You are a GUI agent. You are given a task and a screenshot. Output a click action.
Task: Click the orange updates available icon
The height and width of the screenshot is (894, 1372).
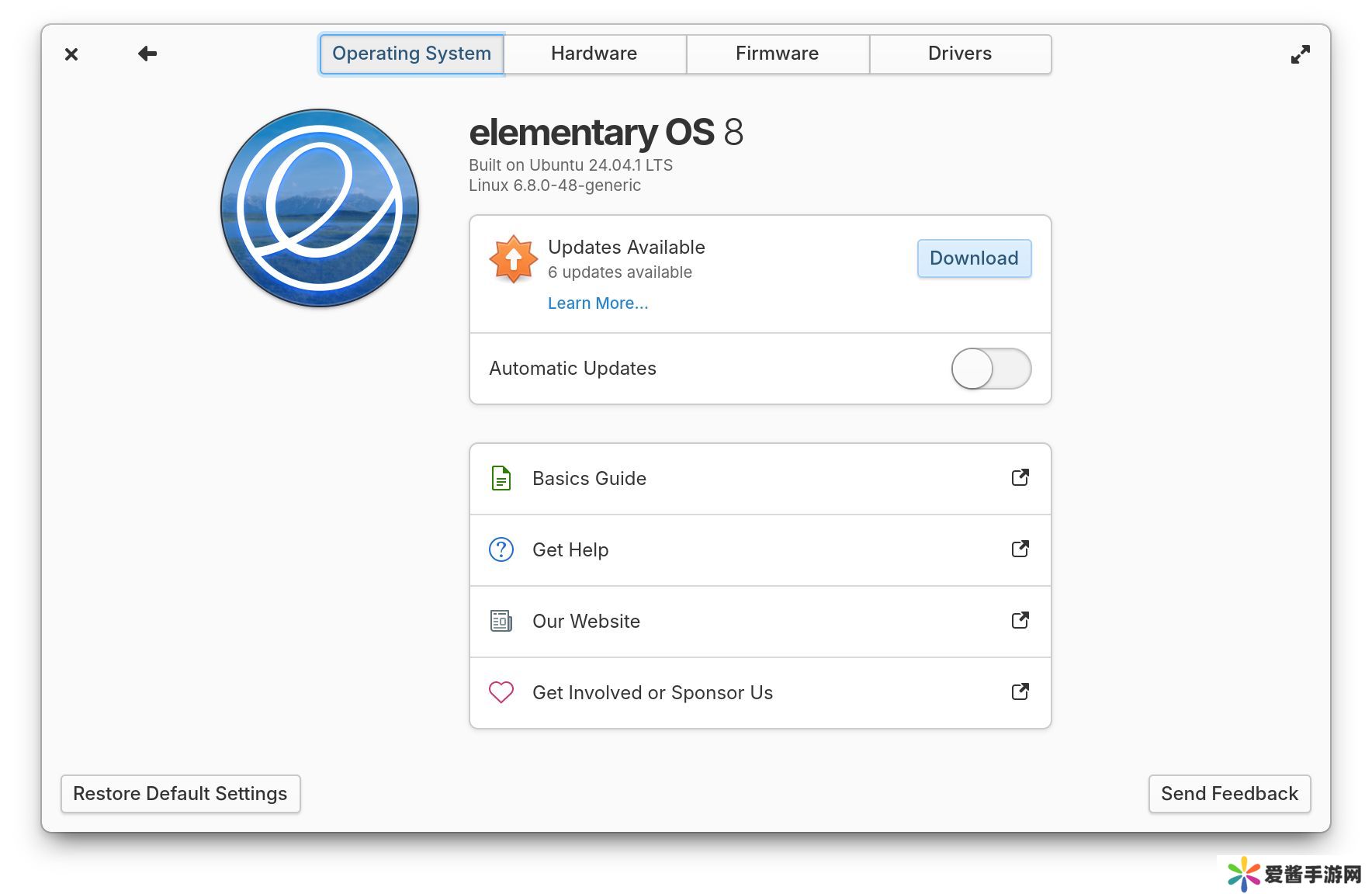(x=513, y=258)
